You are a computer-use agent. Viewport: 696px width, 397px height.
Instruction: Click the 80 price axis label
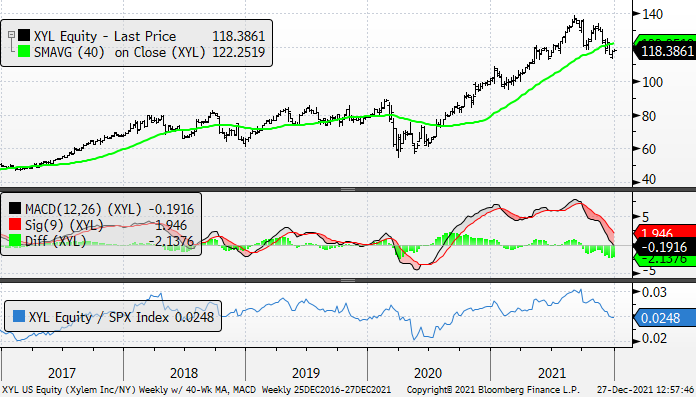650,116
